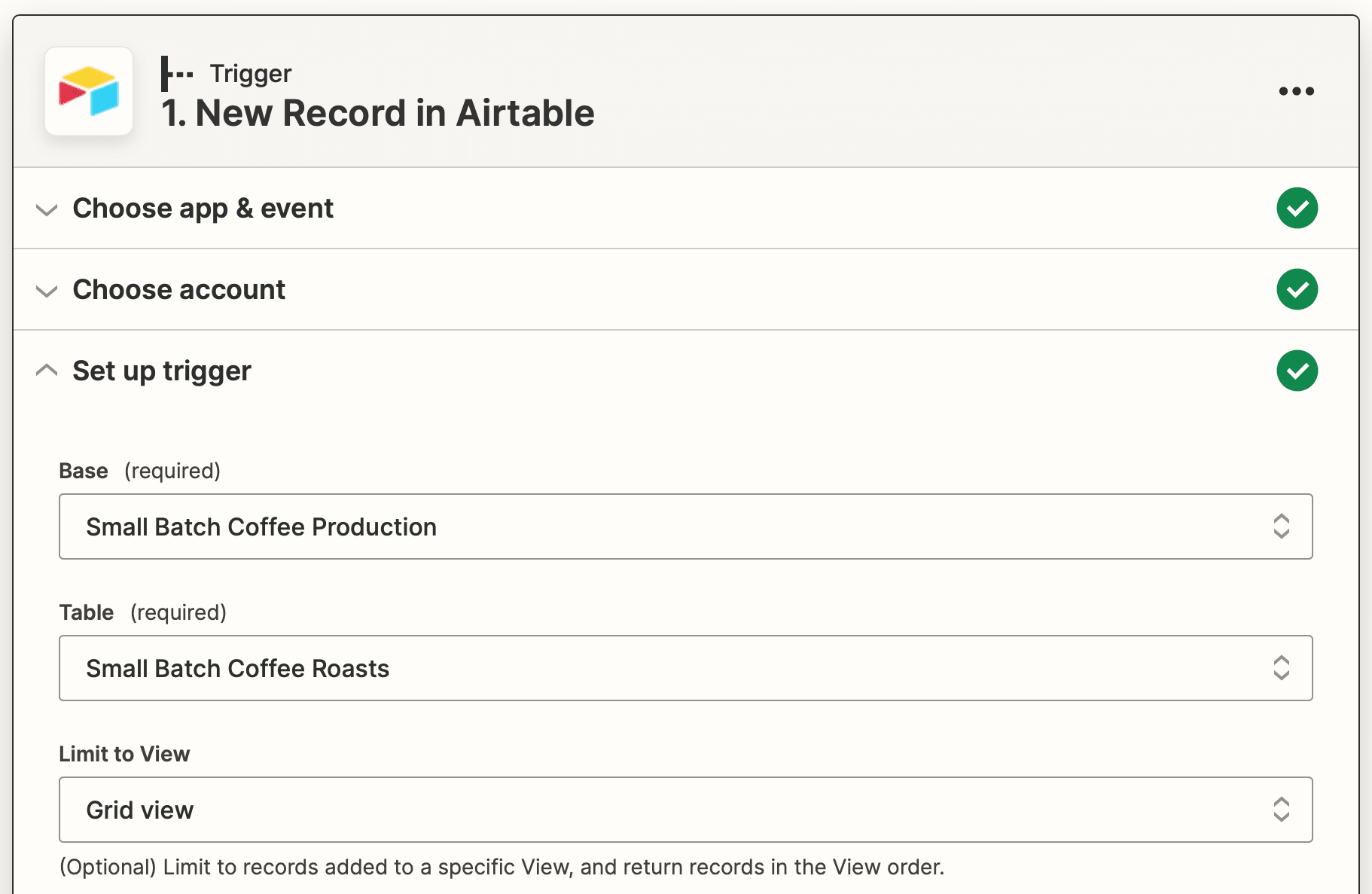Expand the Choose app & event chevron
This screenshot has width=1372, height=894.
(x=47, y=209)
